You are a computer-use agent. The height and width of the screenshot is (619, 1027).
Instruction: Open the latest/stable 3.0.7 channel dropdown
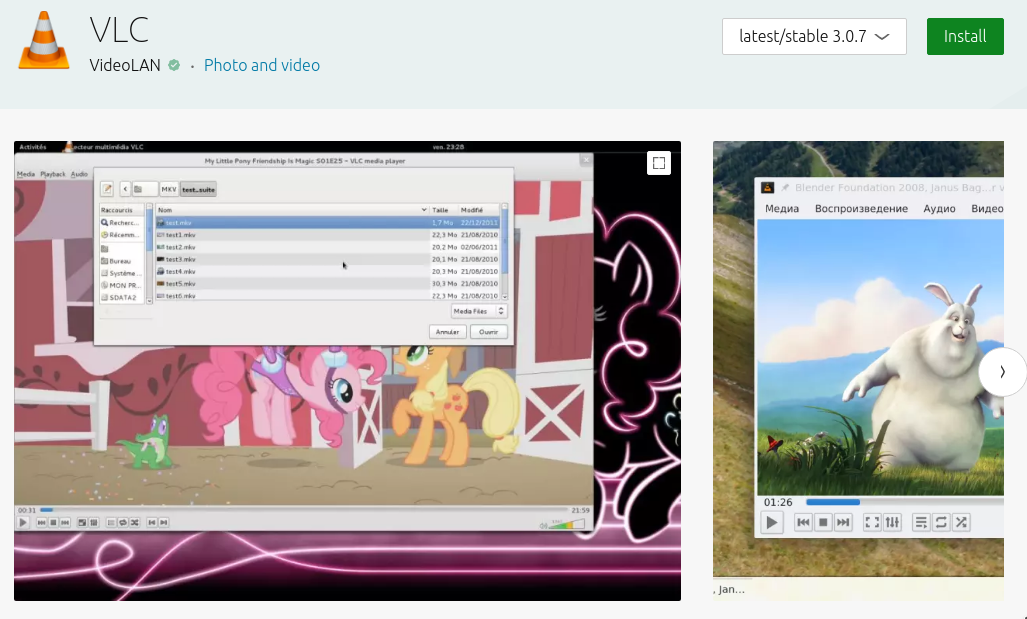[x=814, y=36]
